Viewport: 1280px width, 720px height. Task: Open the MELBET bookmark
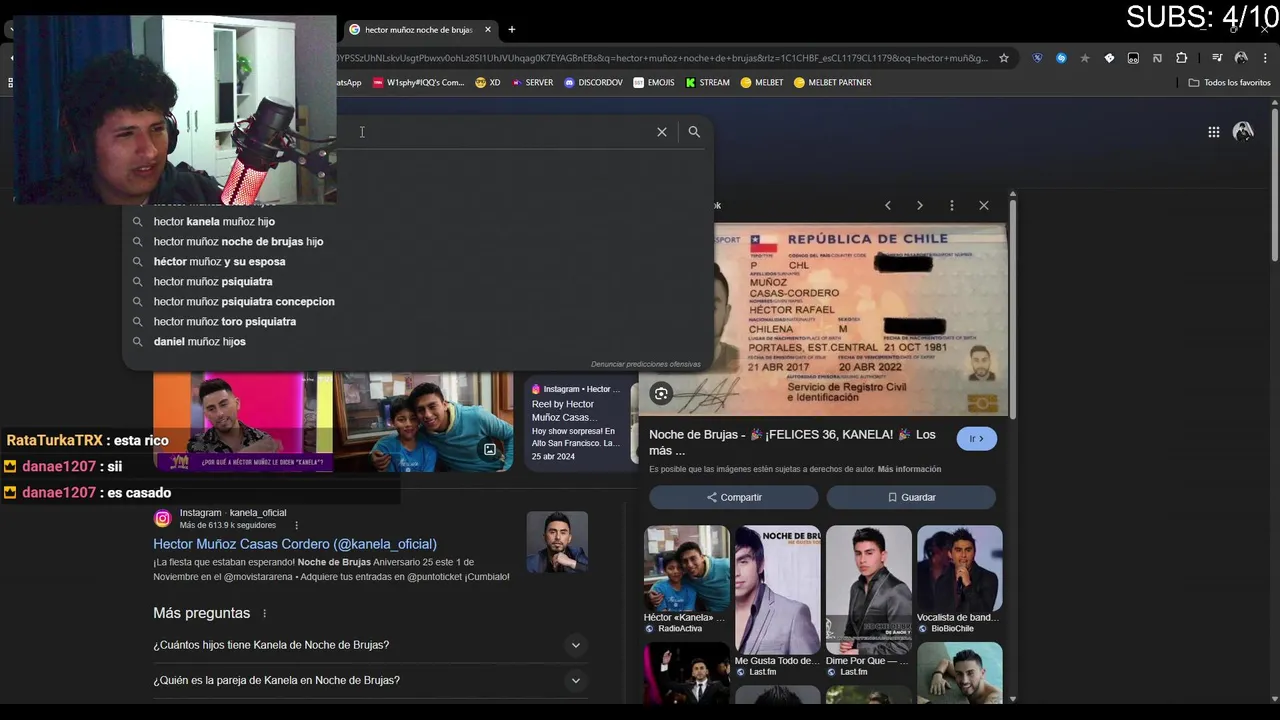click(762, 83)
